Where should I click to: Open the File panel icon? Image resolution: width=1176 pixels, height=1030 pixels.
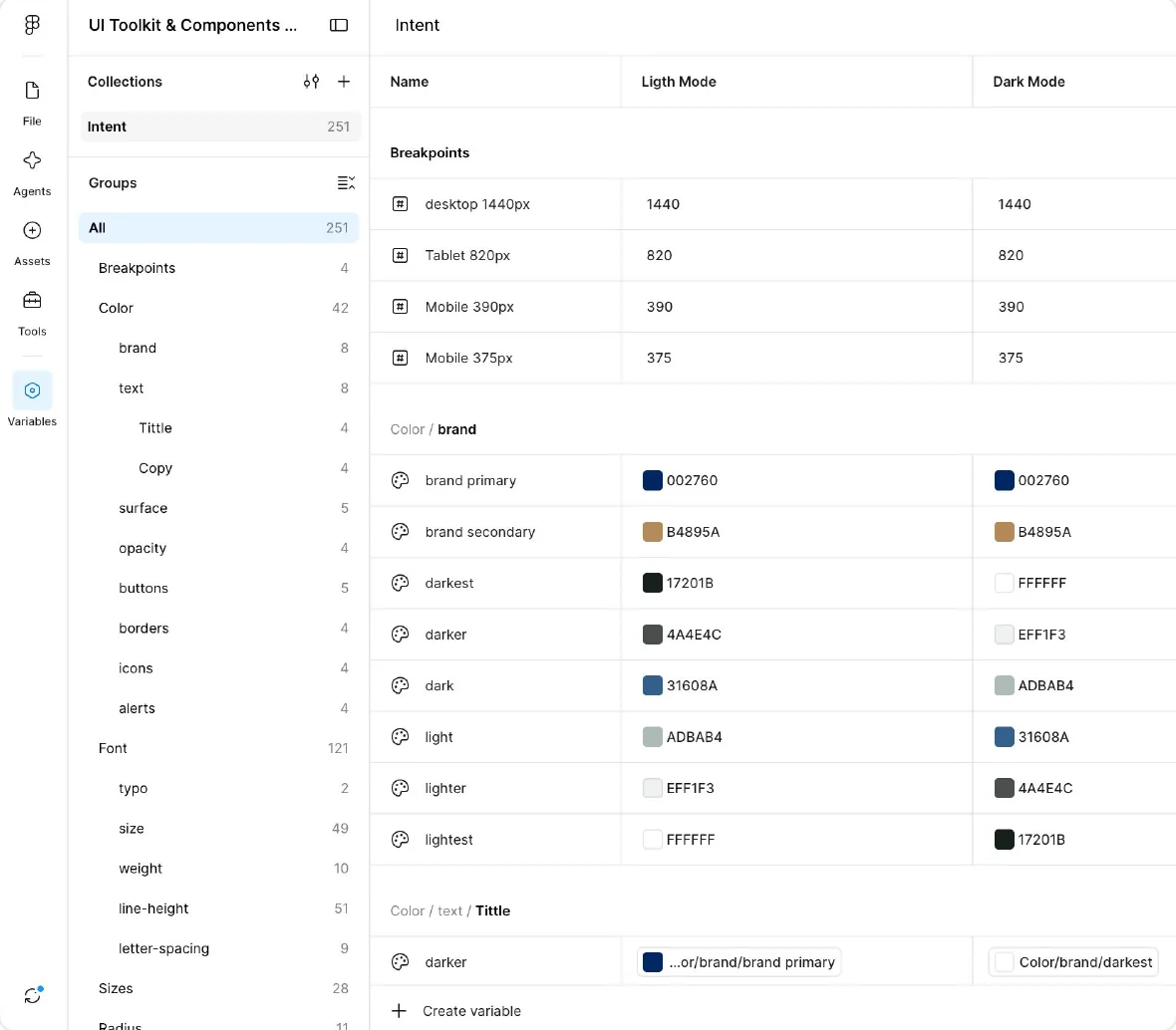point(32,91)
